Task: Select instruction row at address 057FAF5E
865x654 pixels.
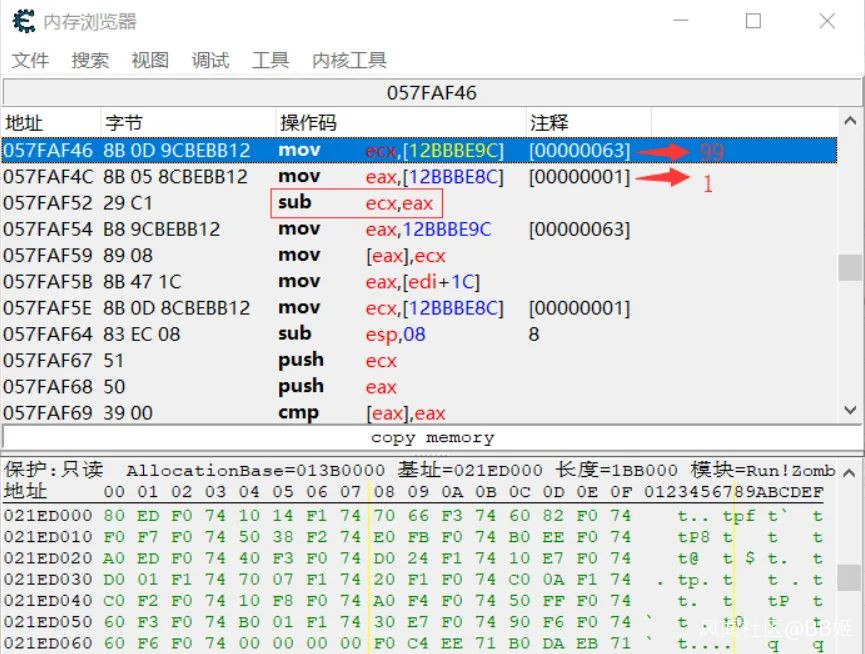Action: click(419, 308)
